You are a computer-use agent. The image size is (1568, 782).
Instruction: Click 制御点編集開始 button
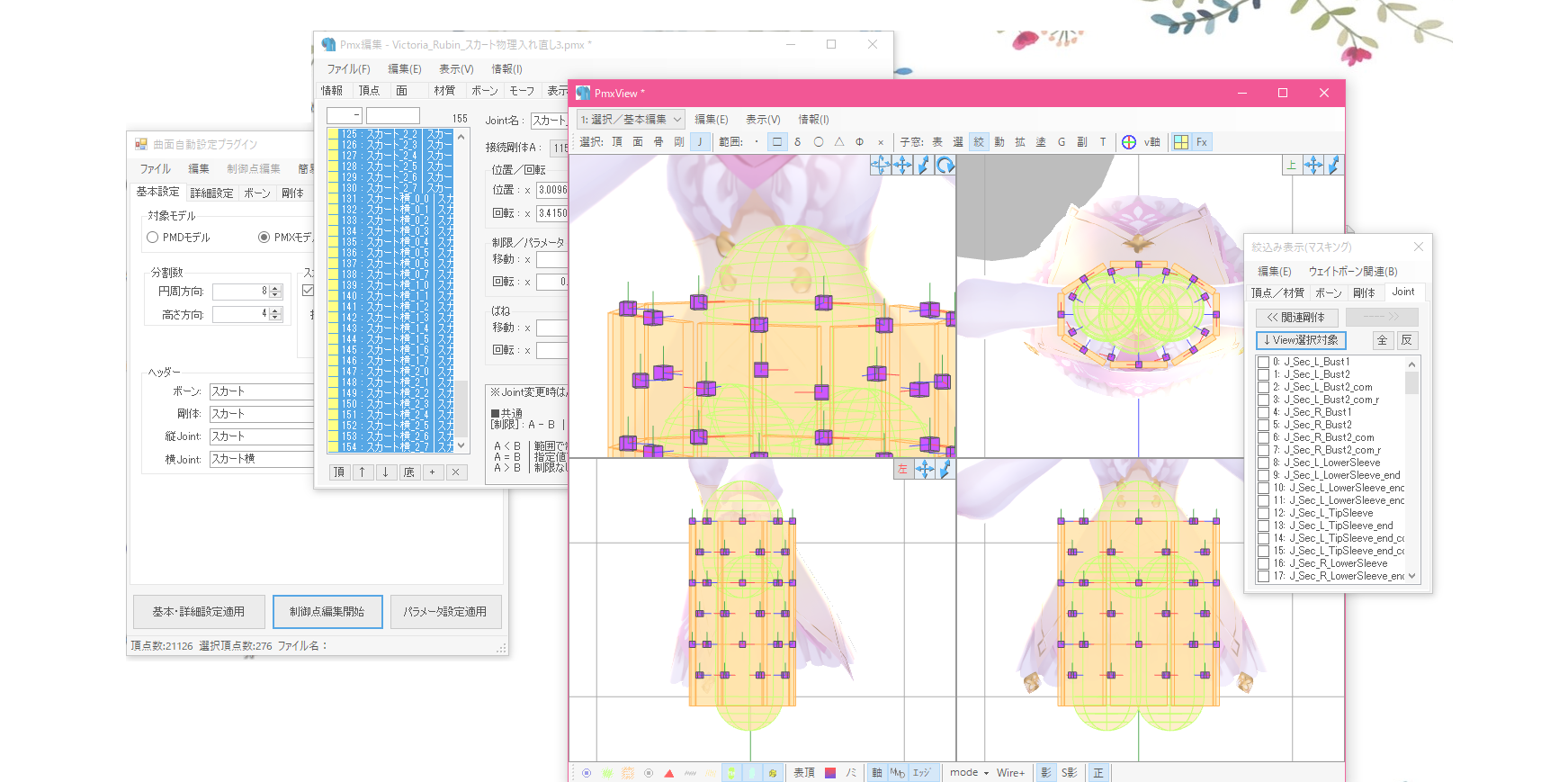(x=327, y=612)
